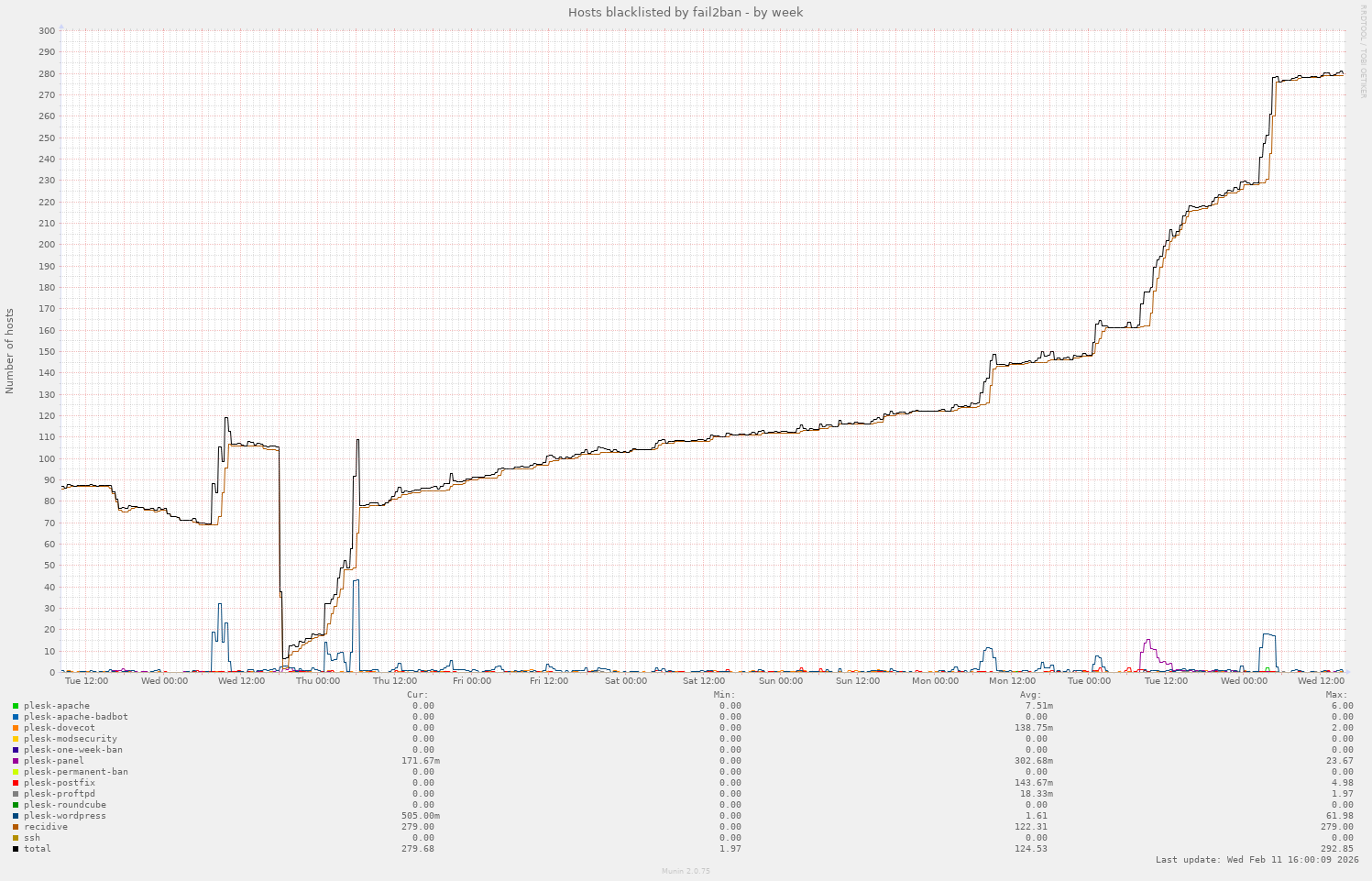Click the 'Munin 2.0.75' footer text
The image size is (1372, 881).
coord(686,871)
